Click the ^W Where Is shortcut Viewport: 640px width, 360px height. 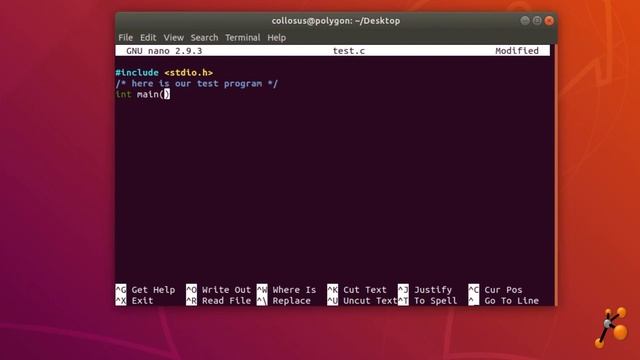[x=287, y=290]
